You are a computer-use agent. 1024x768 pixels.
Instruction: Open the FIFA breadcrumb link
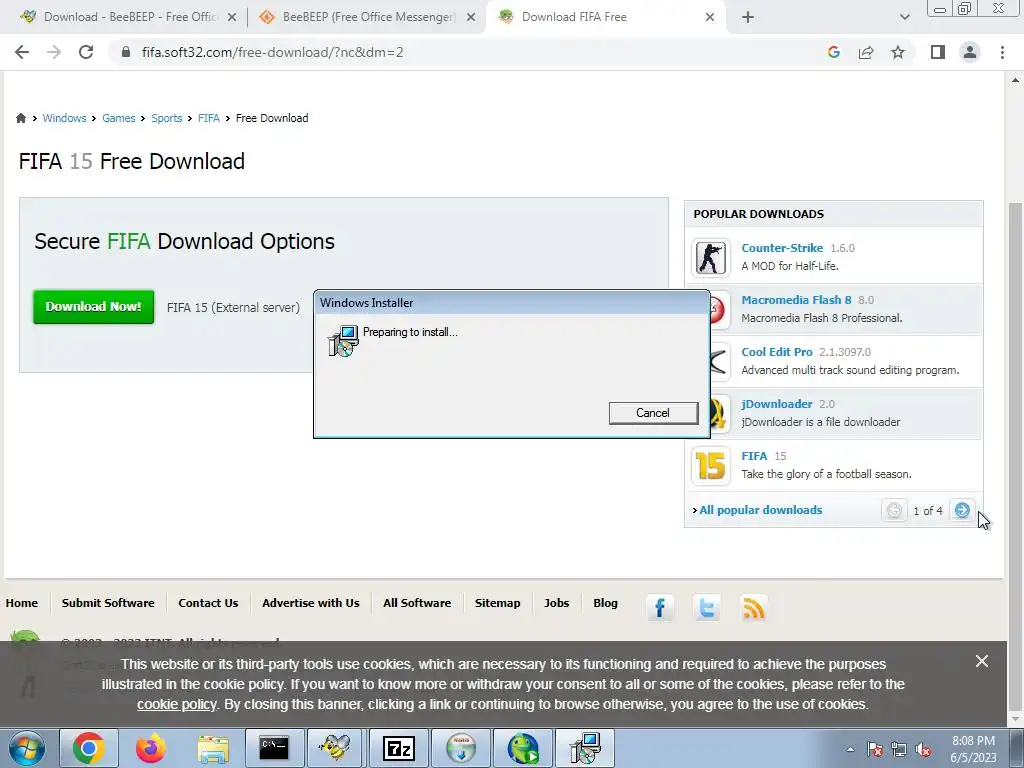tap(208, 118)
